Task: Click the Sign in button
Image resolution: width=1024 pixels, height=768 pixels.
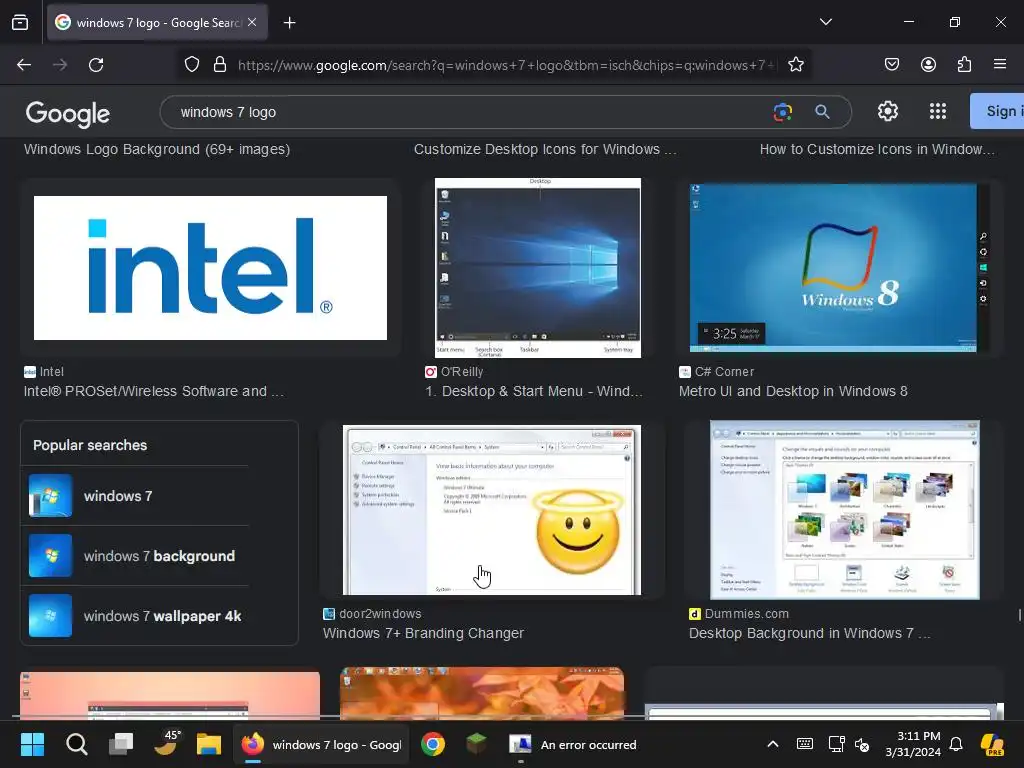Action: pos(997,111)
